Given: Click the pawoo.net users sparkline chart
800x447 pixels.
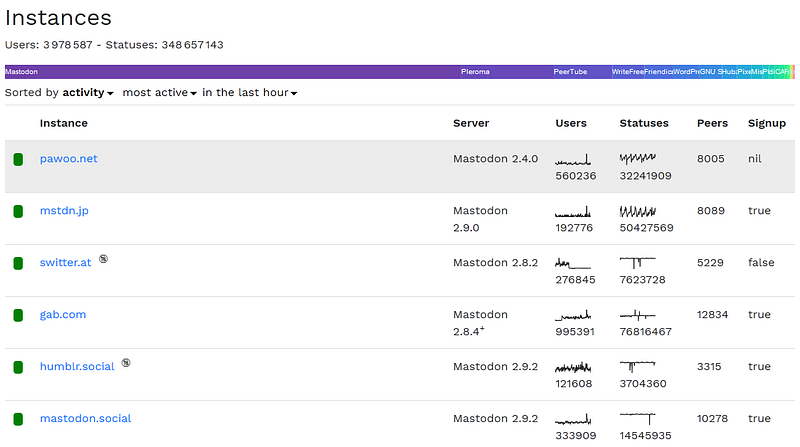Looking at the screenshot, I should click(573, 160).
